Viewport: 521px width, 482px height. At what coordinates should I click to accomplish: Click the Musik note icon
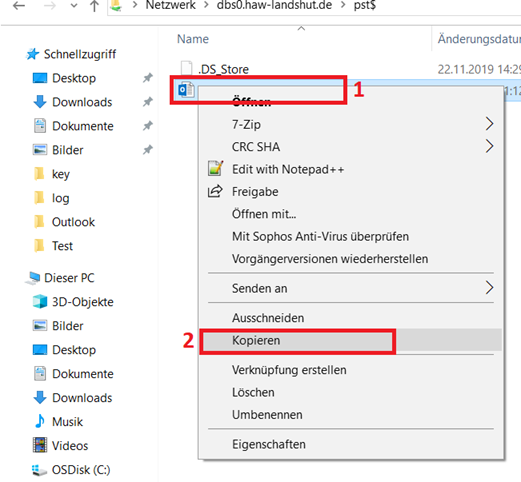coord(40,421)
